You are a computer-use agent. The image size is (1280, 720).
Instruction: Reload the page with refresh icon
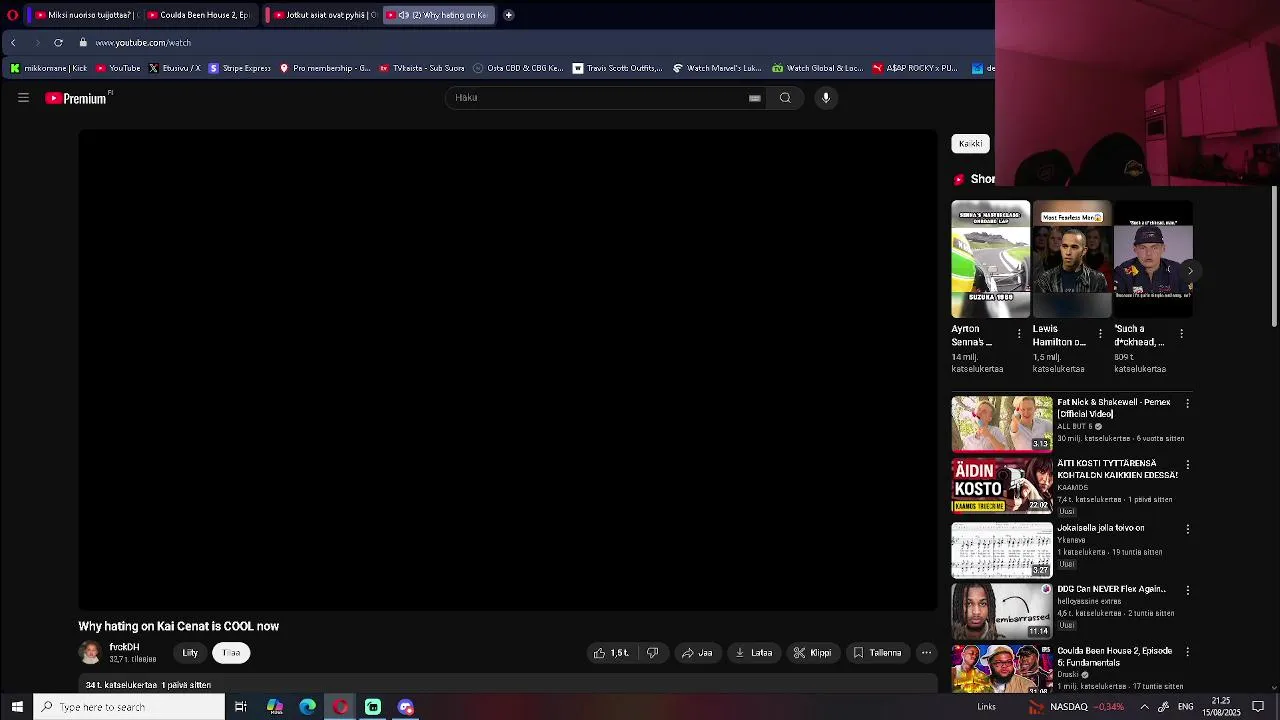click(x=58, y=43)
